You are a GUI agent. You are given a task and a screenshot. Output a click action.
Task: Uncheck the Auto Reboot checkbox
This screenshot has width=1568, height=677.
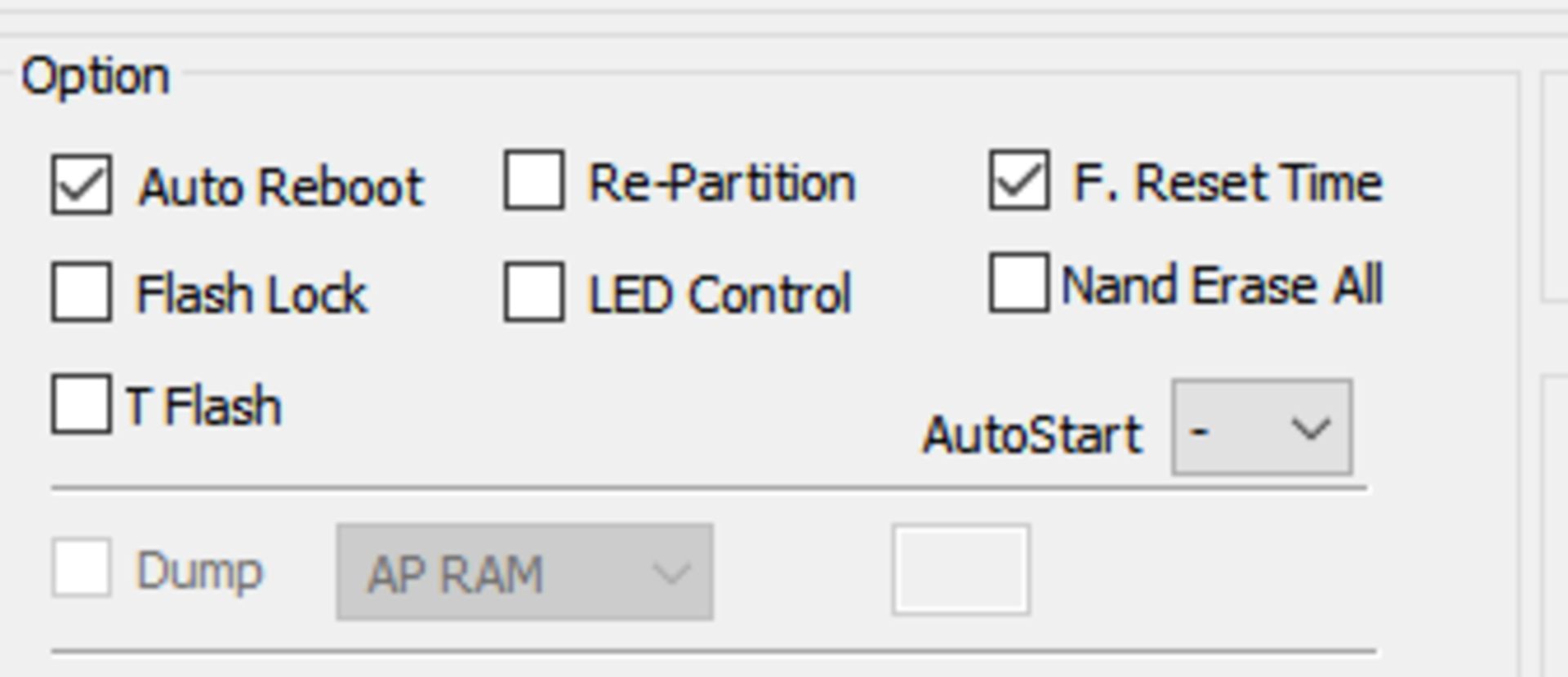pos(82,185)
